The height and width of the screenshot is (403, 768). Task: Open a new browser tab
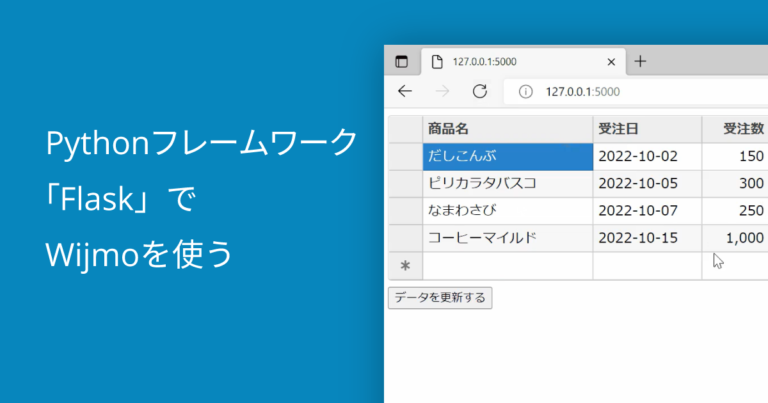click(640, 61)
